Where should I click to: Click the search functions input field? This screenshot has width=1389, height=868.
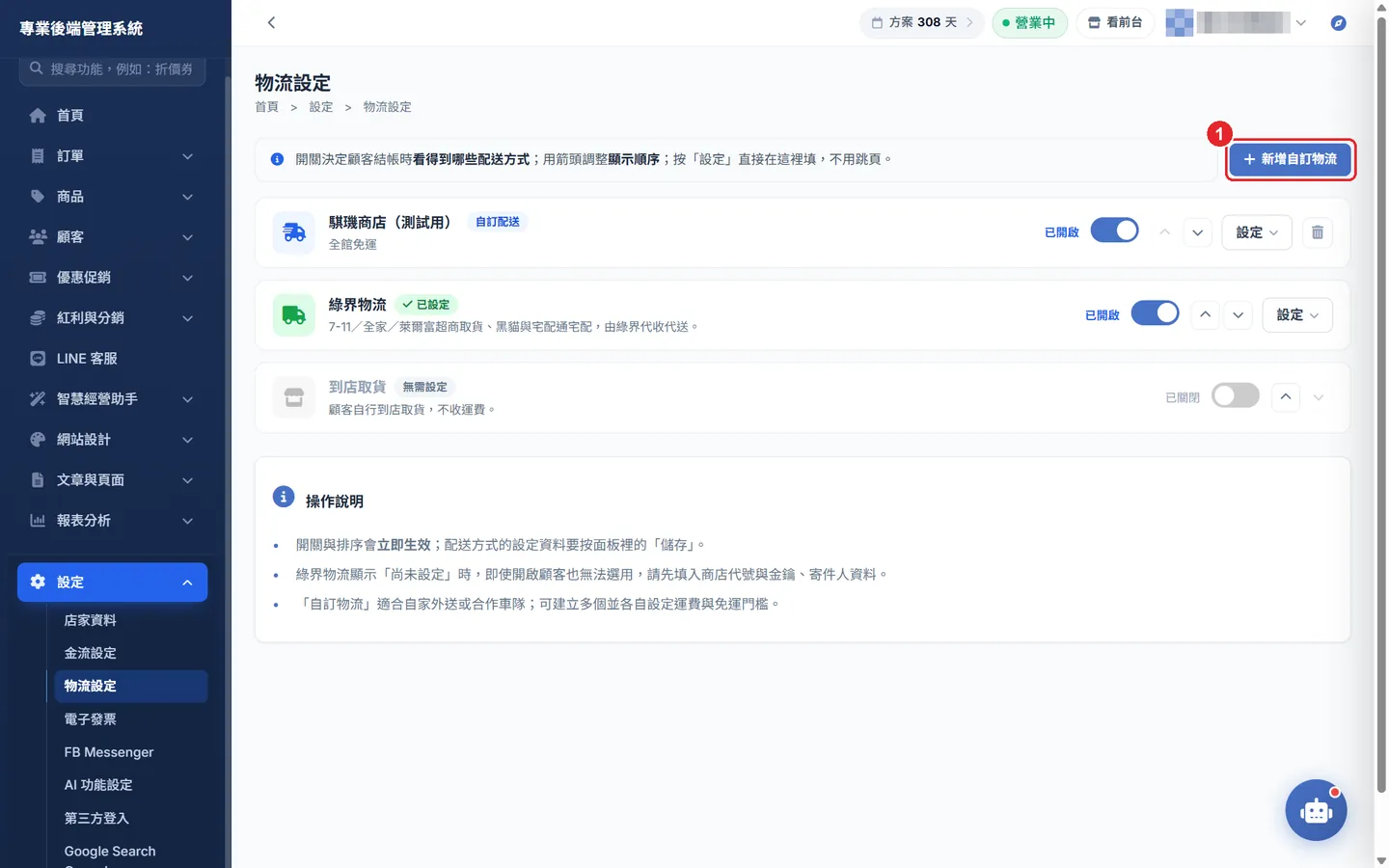(x=112, y=69)
